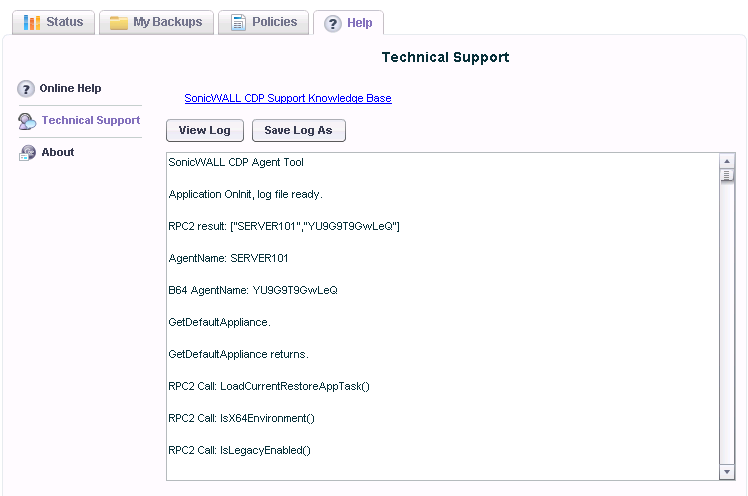Open SonicWALL CDP Support Knowledge Base link
This screenshot has width=748, height=496.
288,98
